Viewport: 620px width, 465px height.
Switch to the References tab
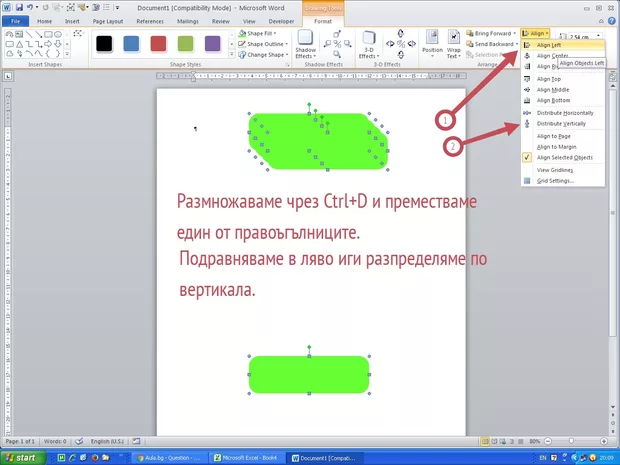(150, 21)
